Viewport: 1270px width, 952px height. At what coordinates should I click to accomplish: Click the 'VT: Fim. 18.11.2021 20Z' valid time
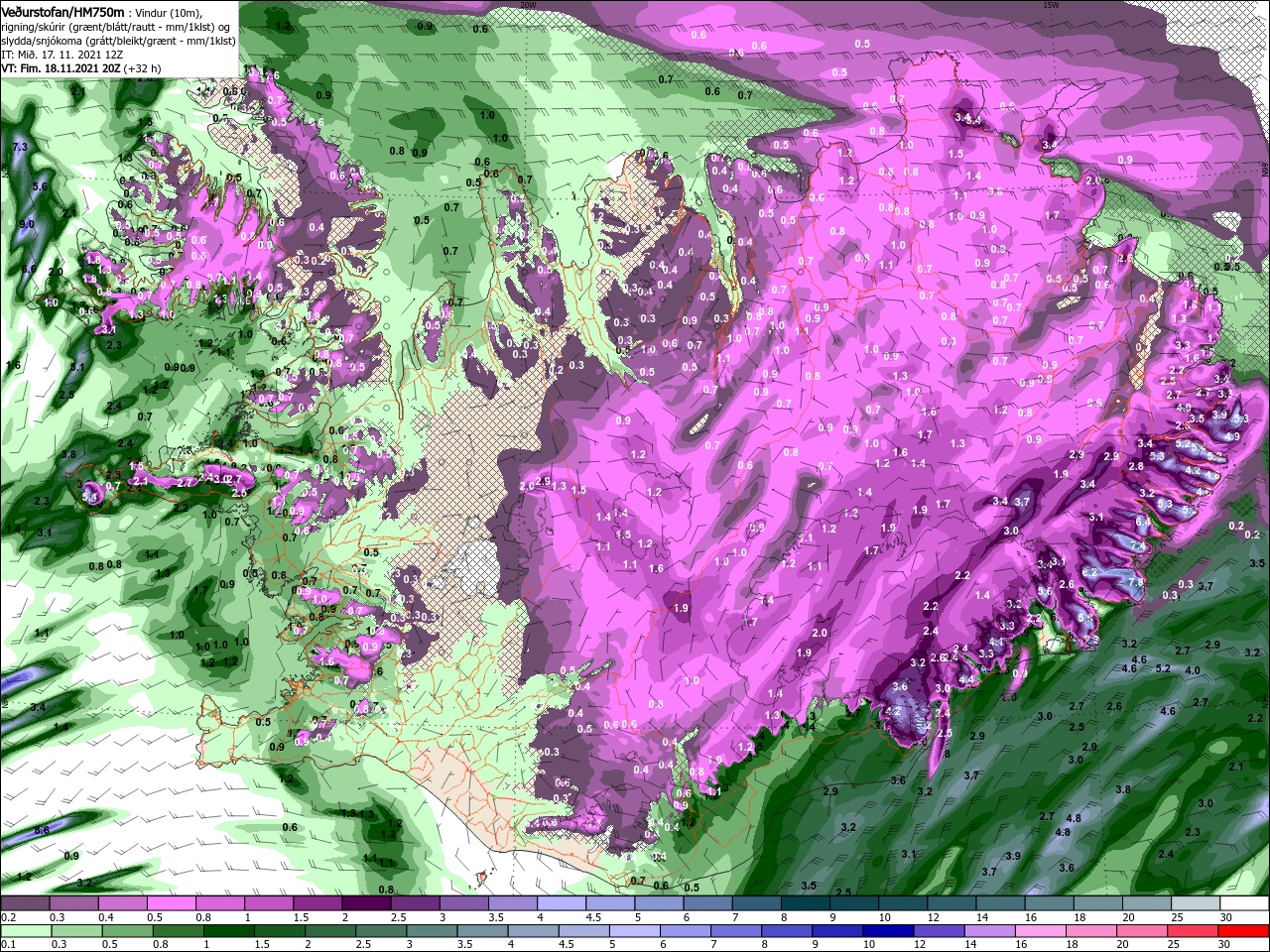coord(61,68)
